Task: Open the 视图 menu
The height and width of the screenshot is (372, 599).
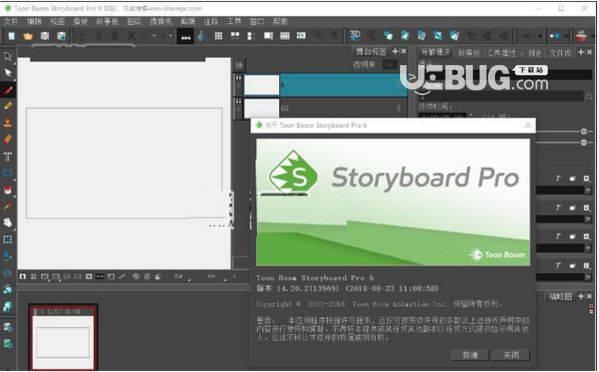Action: pyautogui.click(x=57, y=21)
